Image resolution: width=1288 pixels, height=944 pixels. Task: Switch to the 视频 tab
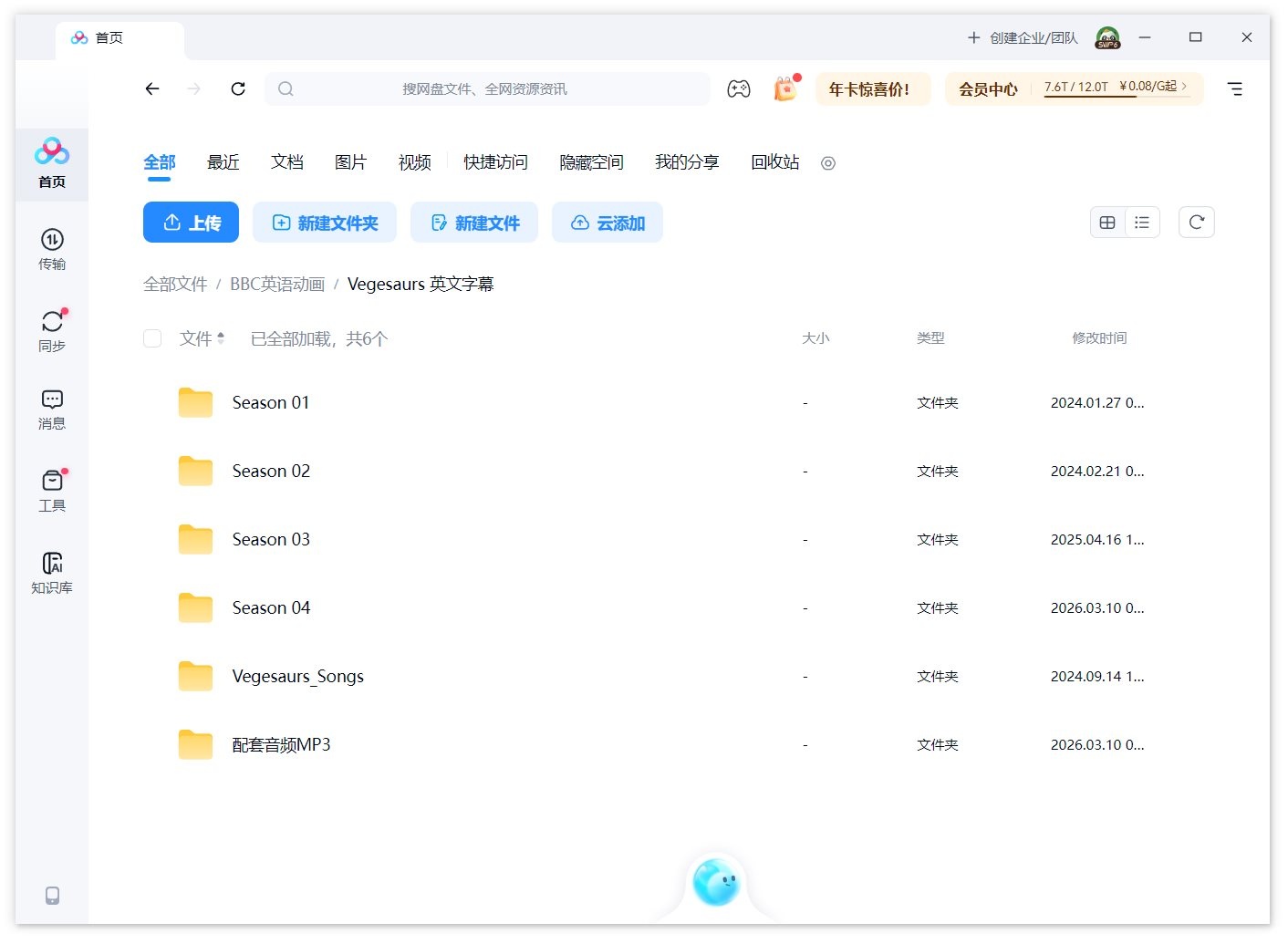[x=413, y=162]
